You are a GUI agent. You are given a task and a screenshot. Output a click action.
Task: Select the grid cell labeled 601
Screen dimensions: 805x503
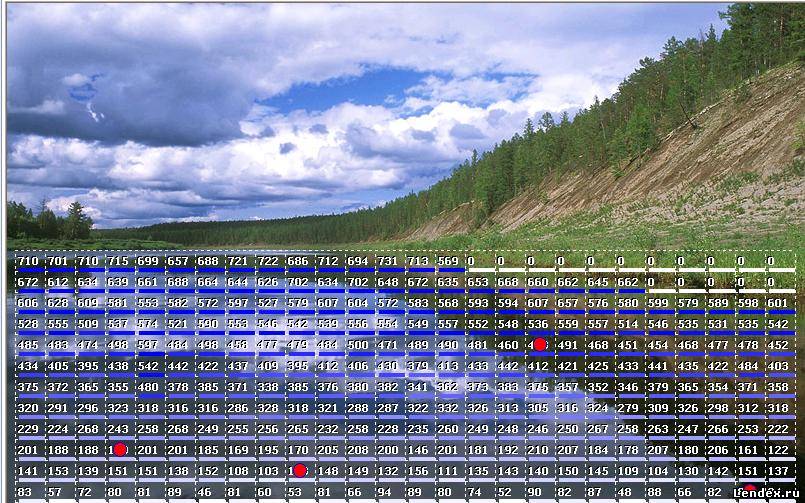click(x=777, y=303)
